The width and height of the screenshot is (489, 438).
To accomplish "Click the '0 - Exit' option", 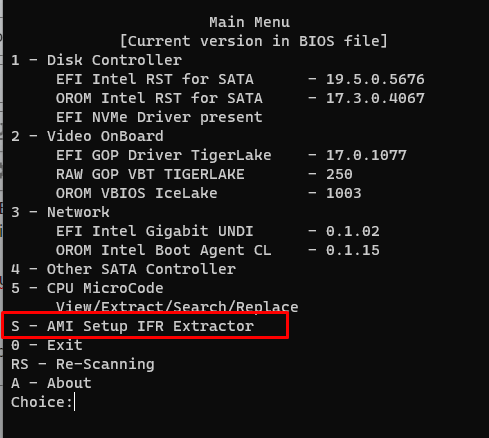I will click(x=47, y=345).
